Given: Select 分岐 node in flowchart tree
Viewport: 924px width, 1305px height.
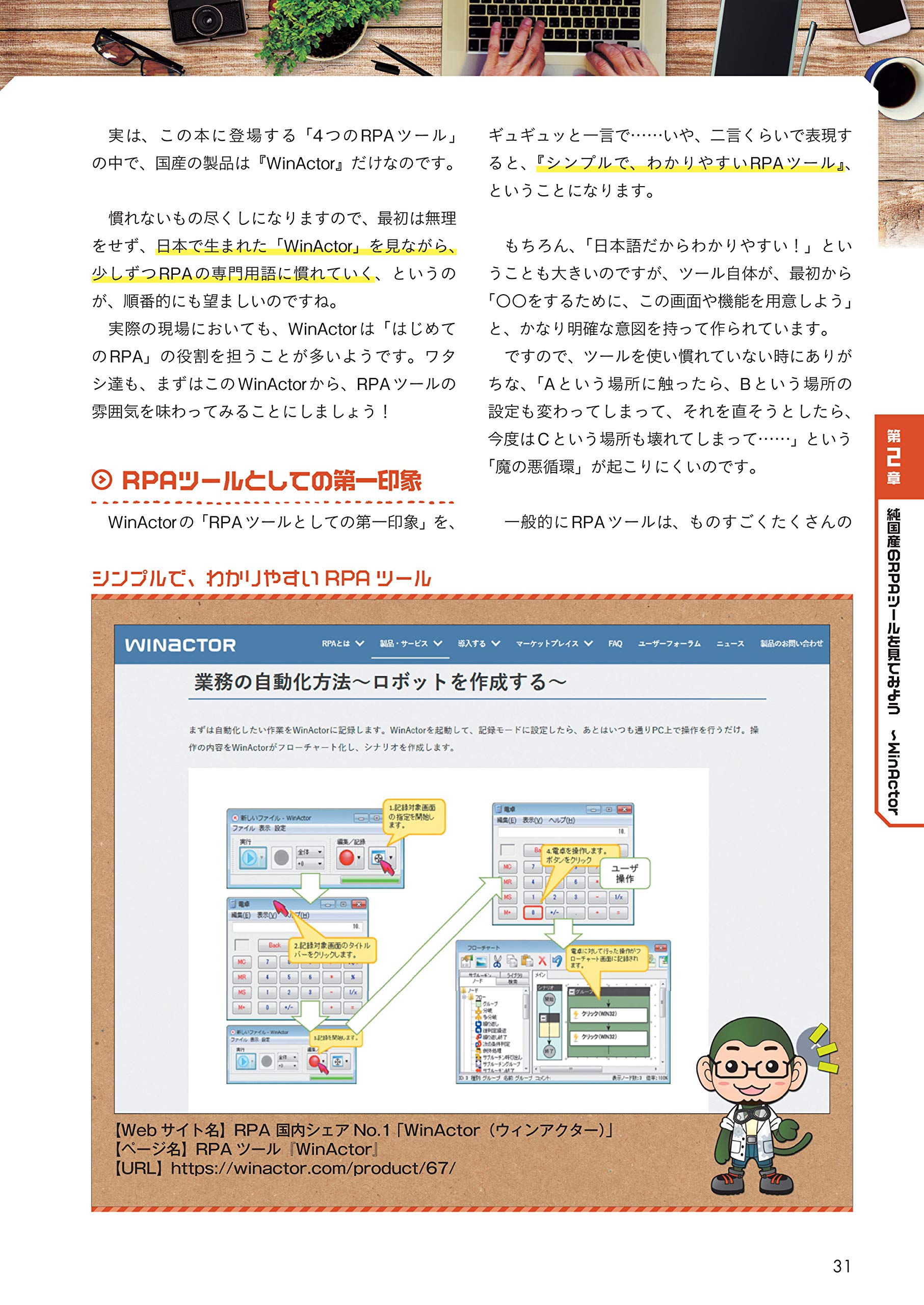Looking at the screenshot, I should 484,1011.
